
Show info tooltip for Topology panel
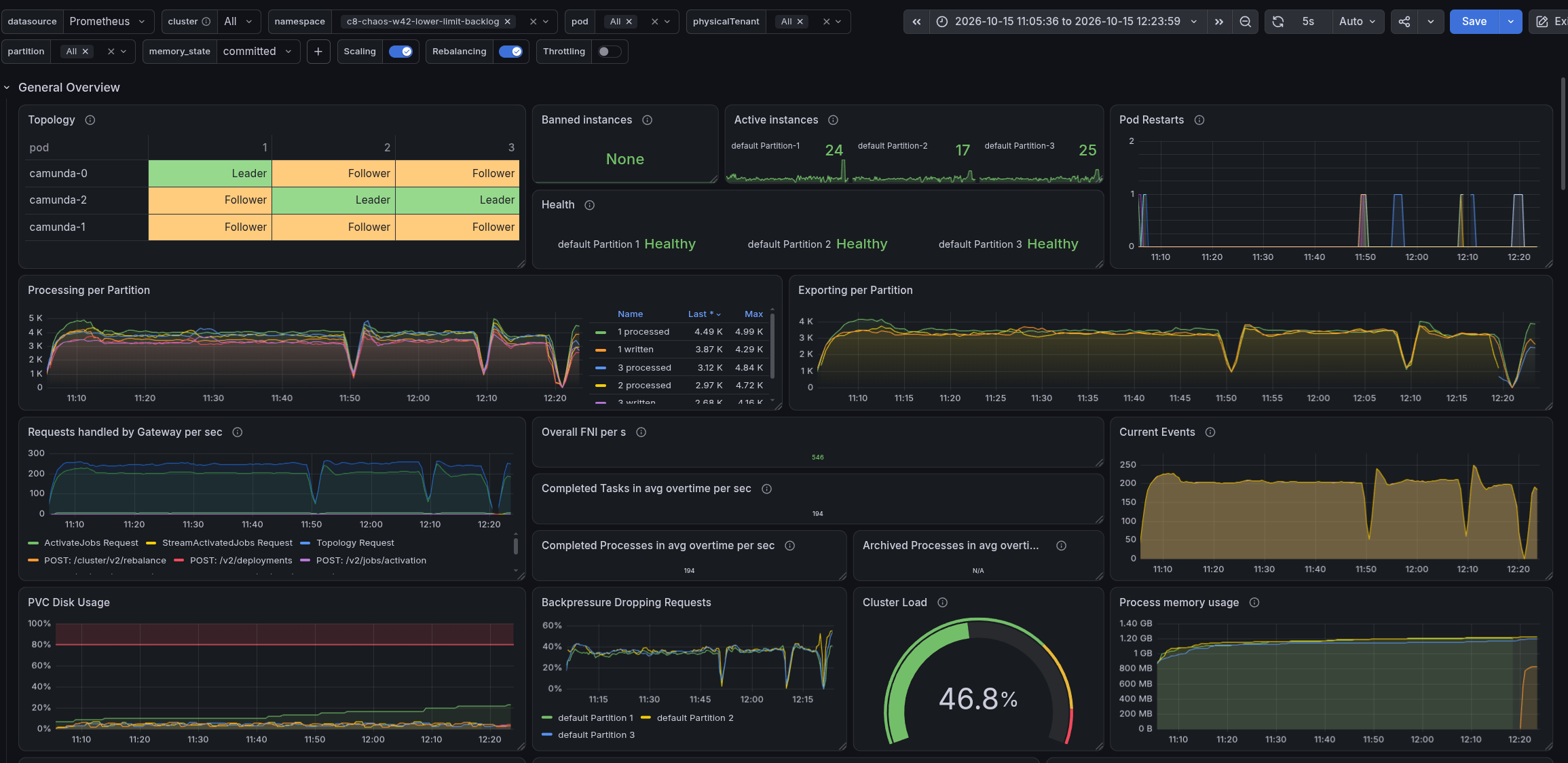click(x=90, y=120)
